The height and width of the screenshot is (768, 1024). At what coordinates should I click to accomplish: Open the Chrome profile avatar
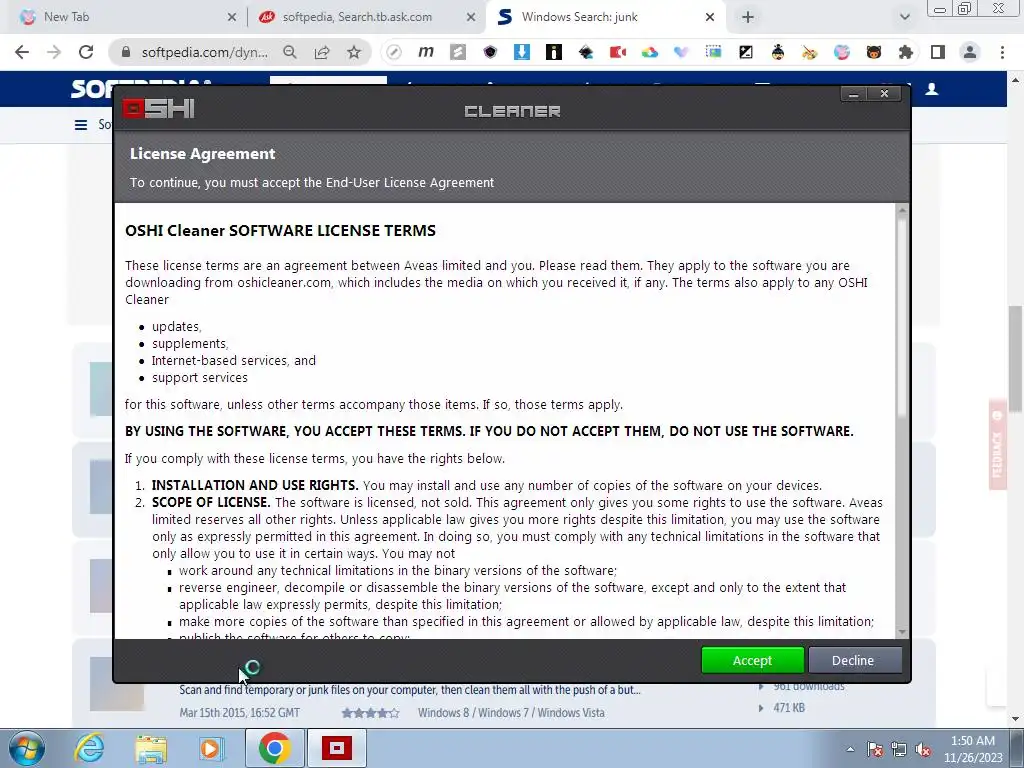pos(970,52)
